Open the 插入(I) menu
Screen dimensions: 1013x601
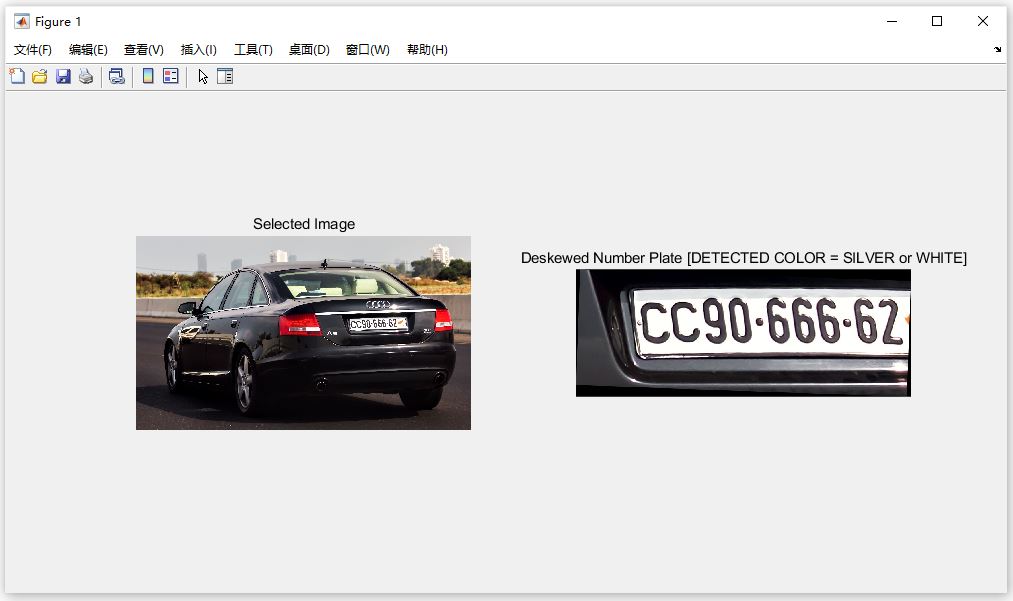(x=198, y=50)
